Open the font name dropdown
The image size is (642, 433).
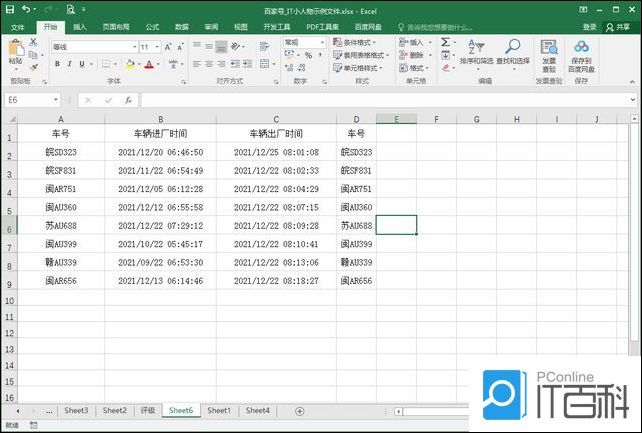(x=134, y=47)
